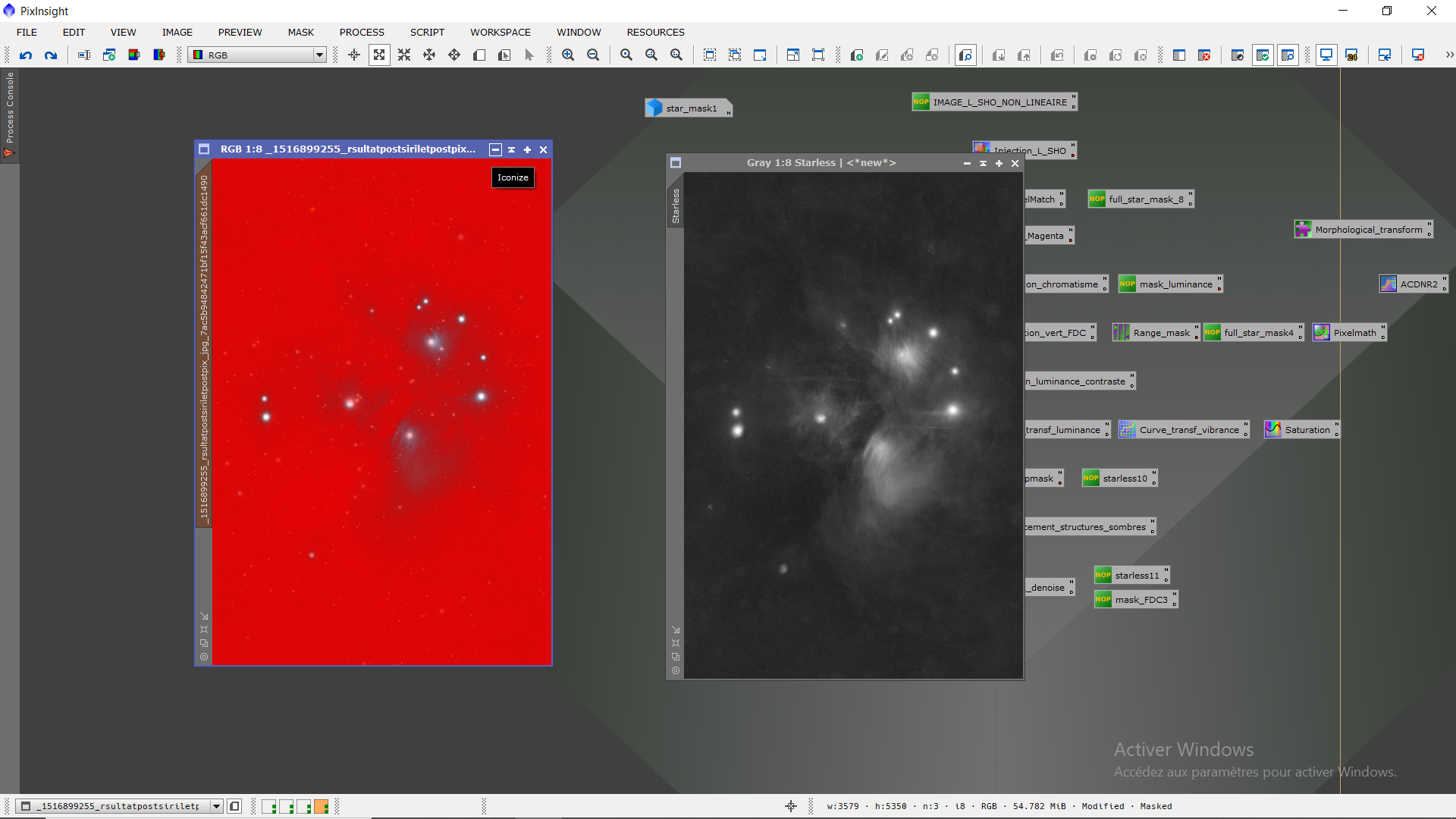Screen dimensions: 1456x819
Task: Click the Undo arrow icon
Action: tap(26, 55)
